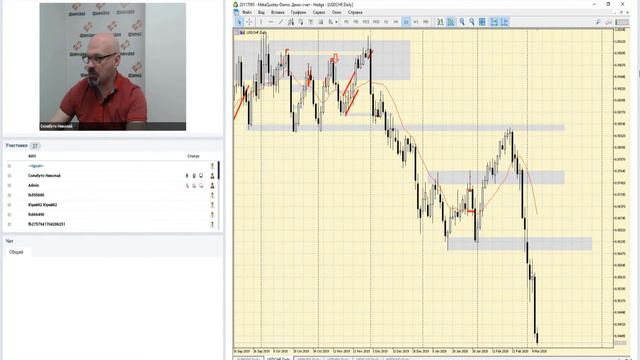Image resolution: width=640 pixels, height=360 pixels.
Task: Click USDCHF,Daily label at chart top-left
Action: [x=257, y=32]
